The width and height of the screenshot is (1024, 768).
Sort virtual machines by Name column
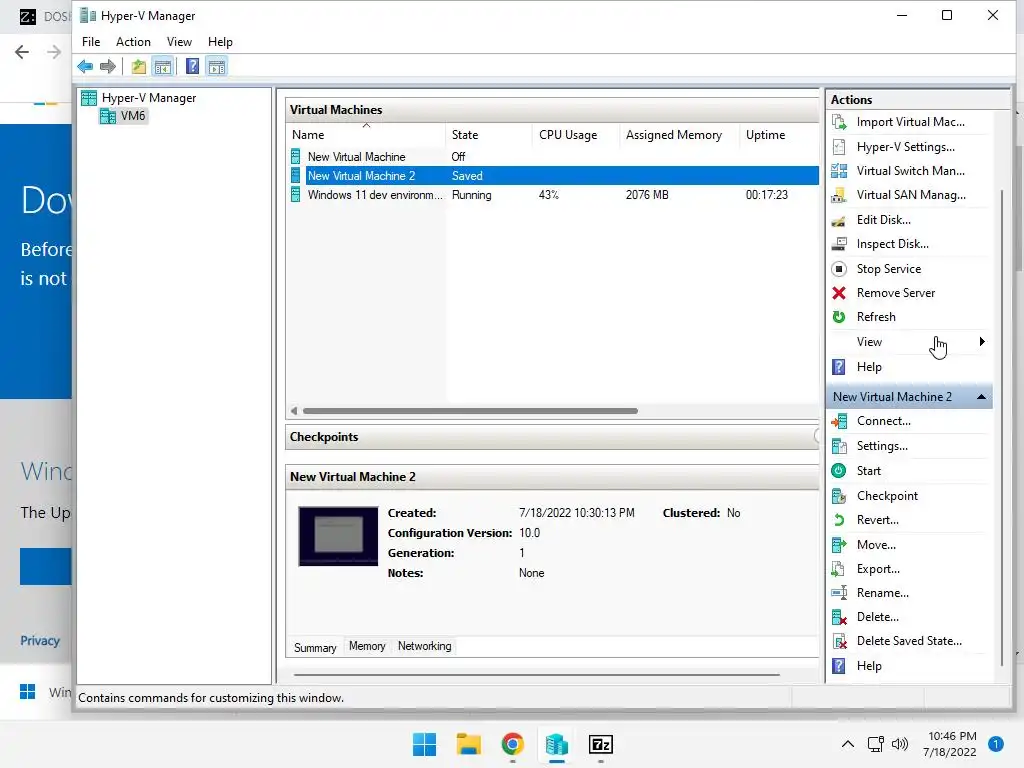(367, 135)
